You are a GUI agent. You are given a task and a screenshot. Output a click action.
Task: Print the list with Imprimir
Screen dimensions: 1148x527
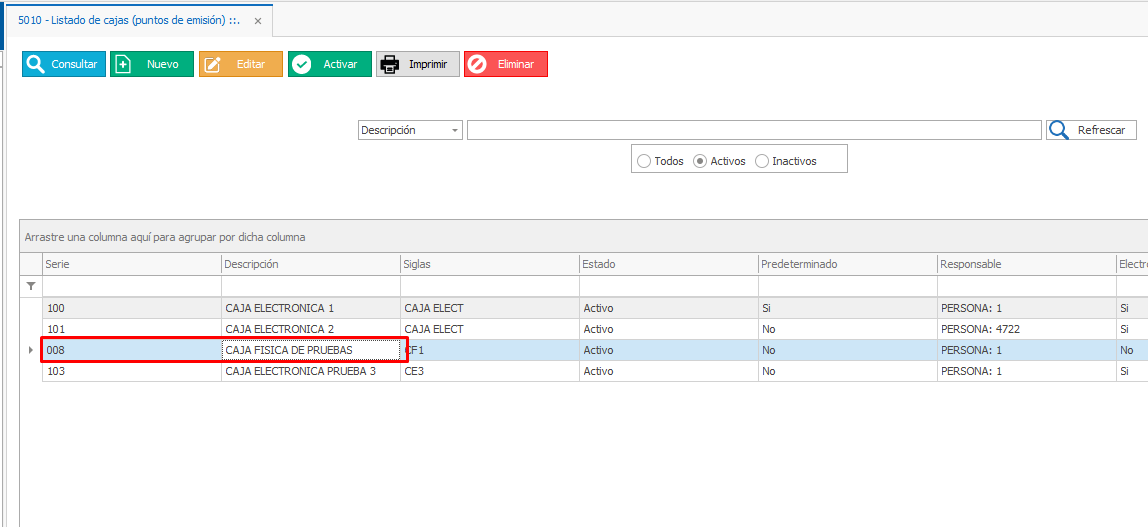pyautogui.click(x=417, y=64)
